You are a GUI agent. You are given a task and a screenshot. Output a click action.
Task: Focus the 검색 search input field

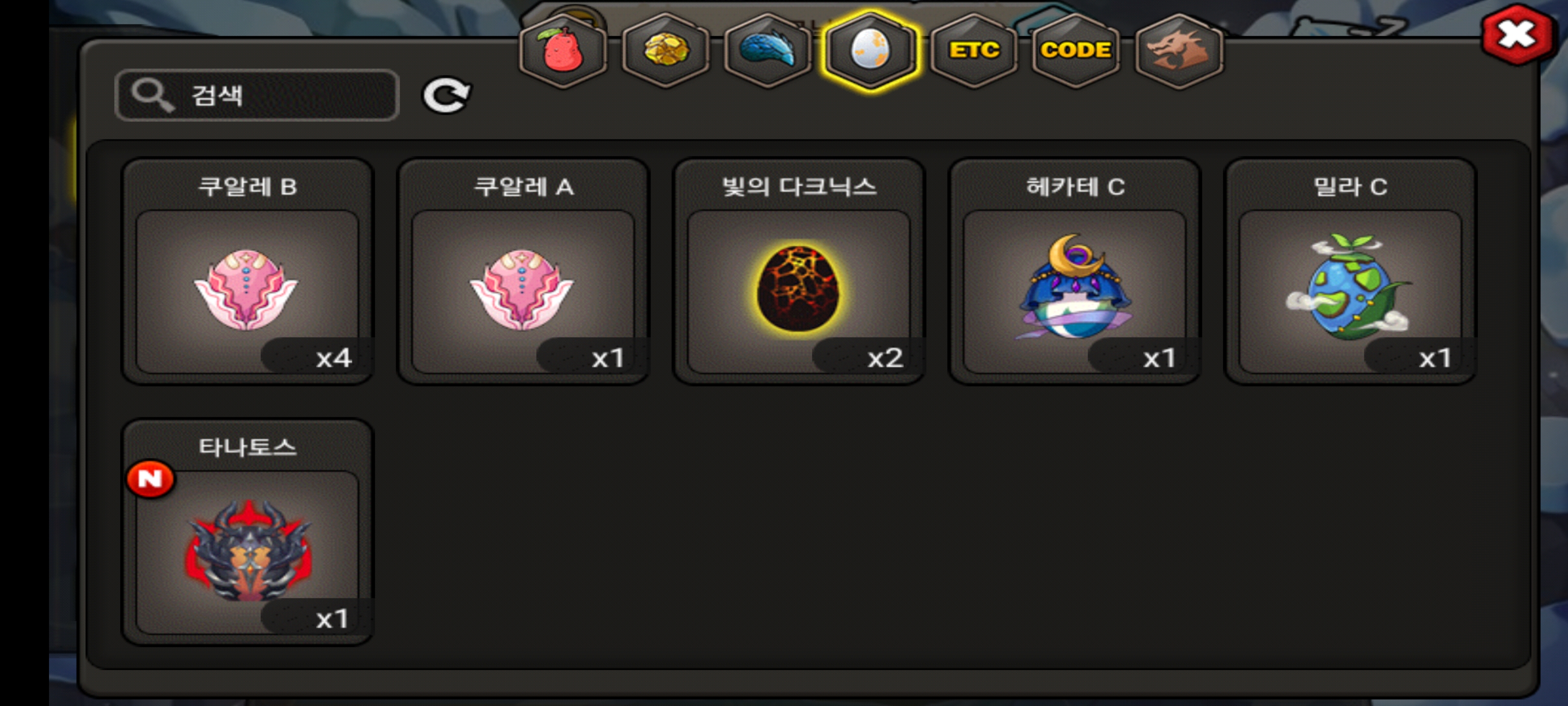(x=257, y=95)
